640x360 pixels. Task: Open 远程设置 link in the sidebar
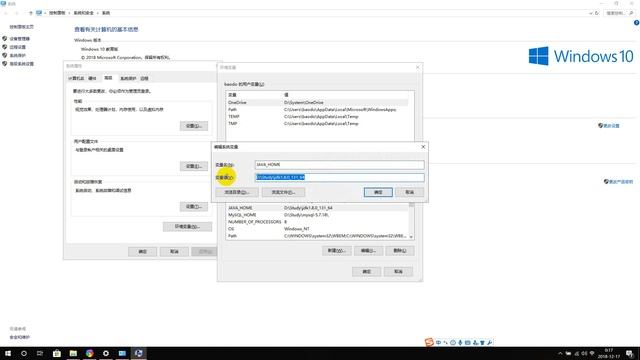point(18,47)
